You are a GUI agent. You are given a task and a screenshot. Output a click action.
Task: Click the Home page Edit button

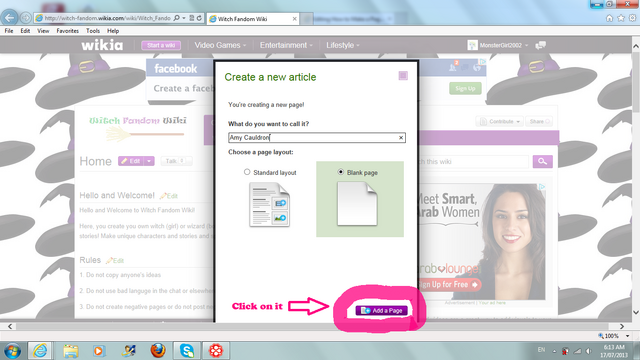coord(131,161)
